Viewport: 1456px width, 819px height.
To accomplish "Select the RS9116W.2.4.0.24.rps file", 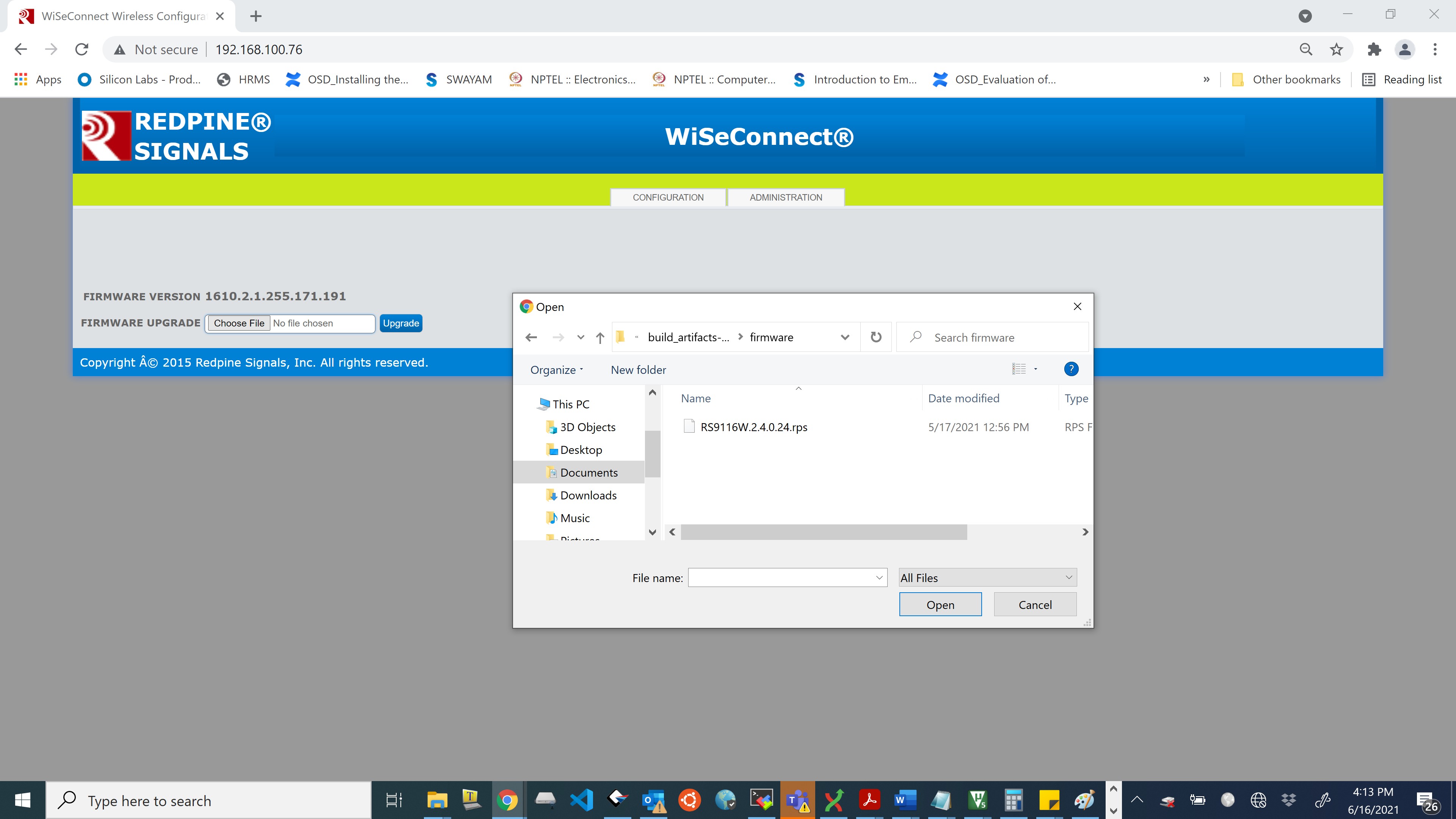I will pos(753,427).
